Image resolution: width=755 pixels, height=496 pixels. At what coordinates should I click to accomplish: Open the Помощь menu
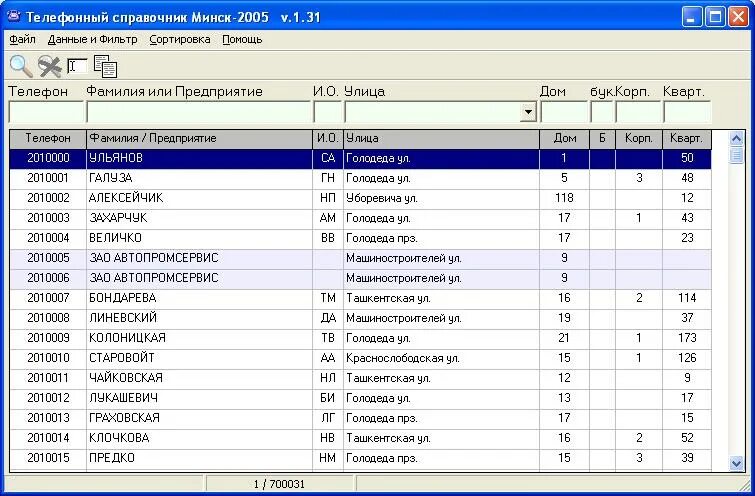[x=242, y=39]
